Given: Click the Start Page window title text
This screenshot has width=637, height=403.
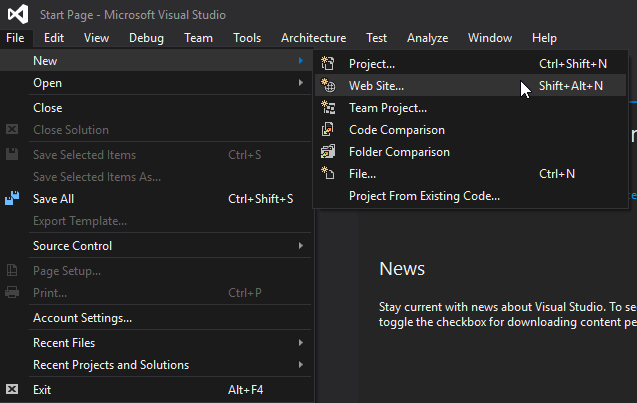Looking at the screenshot, I should [x=133, y=15].
